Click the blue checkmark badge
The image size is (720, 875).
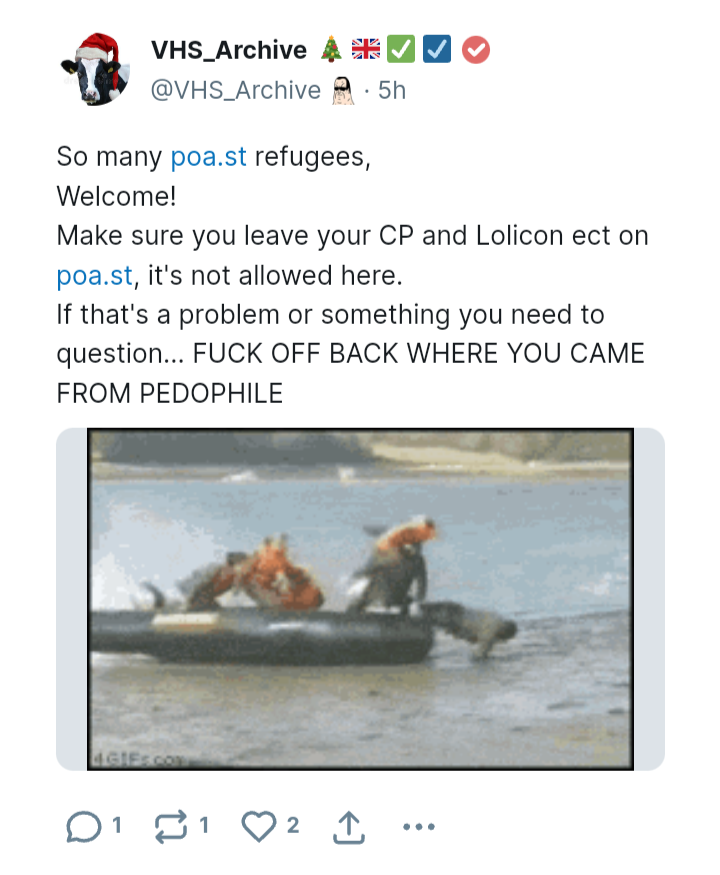click(x=436, y=49)
